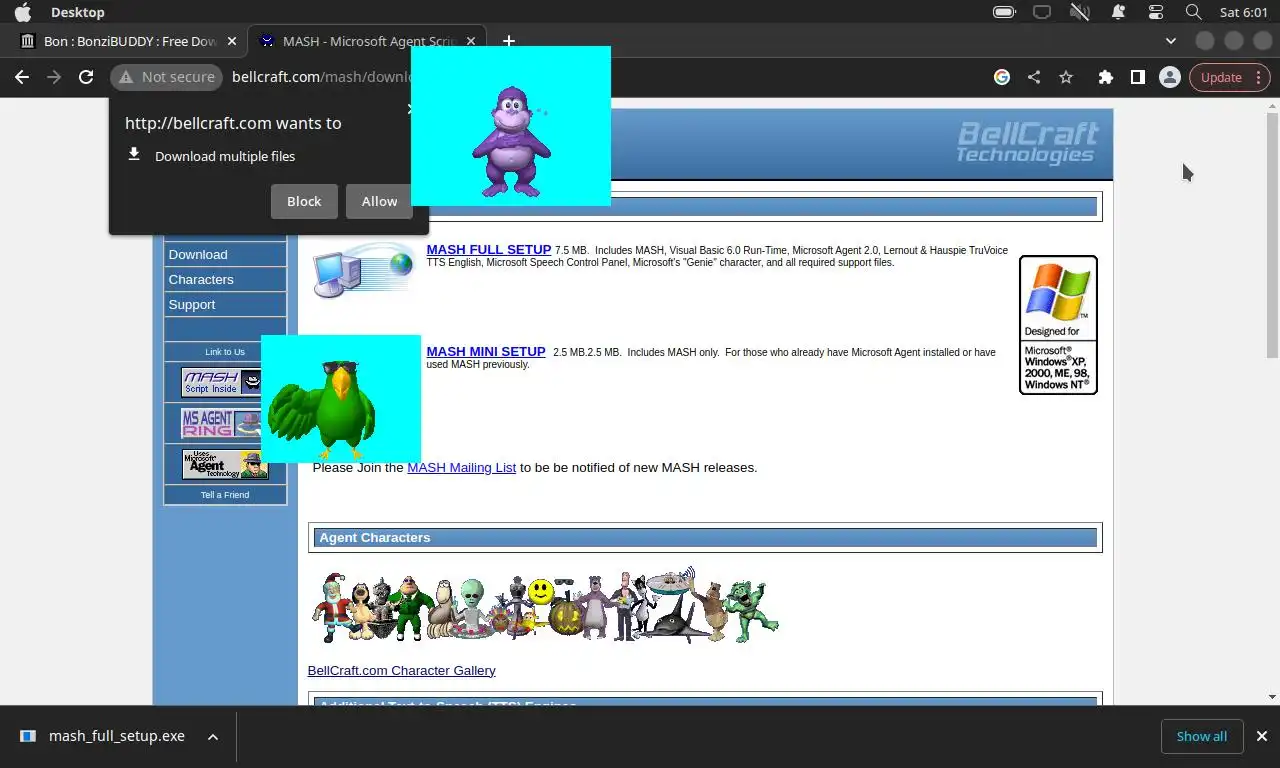
Task: Click the BellCraft Technologies logo
Action: [1027, 142]
